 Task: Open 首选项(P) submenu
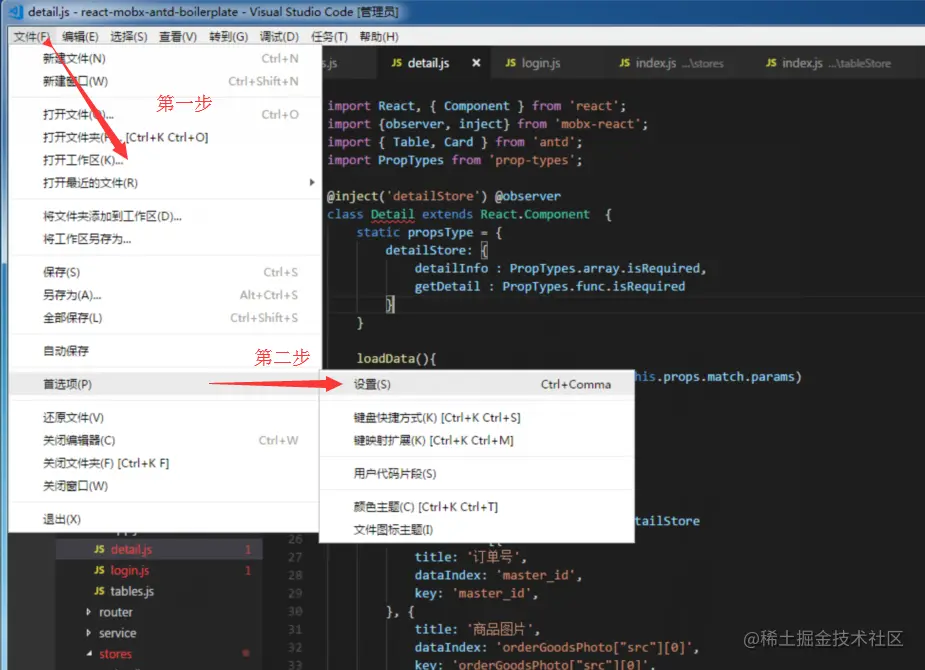coord(165,384)
